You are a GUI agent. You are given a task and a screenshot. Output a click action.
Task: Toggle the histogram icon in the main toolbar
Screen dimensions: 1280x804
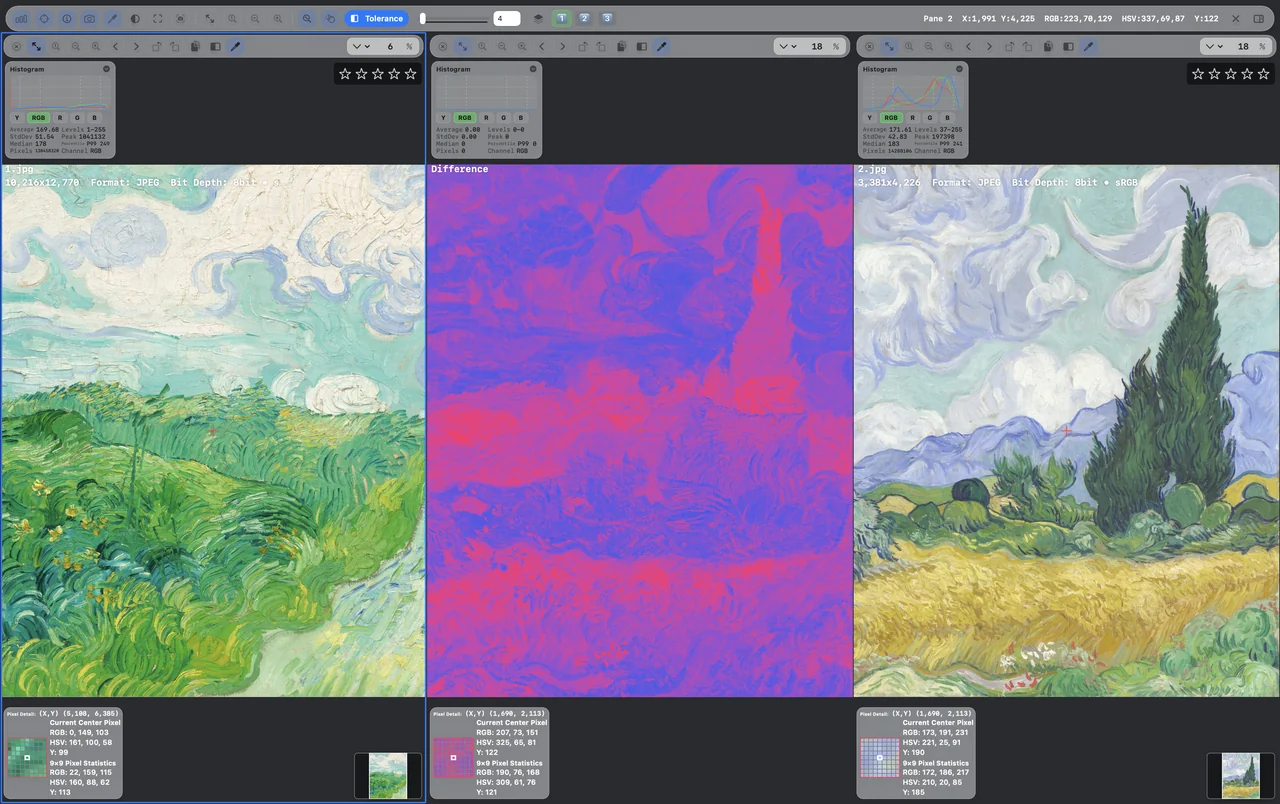tap(21, 19)
